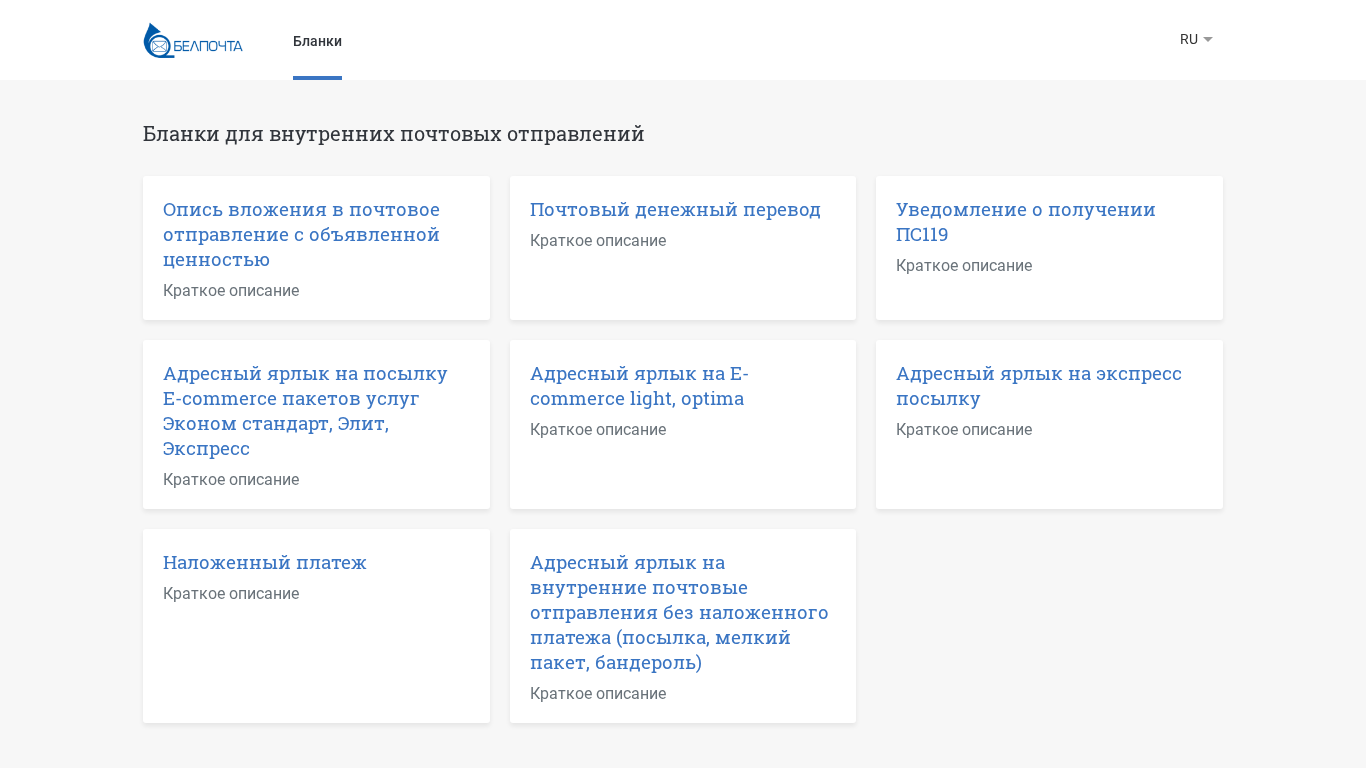Open Адресный ярлык на экспресс посылку
This screenshot has width=1366, height=768.
(1038, 386)
